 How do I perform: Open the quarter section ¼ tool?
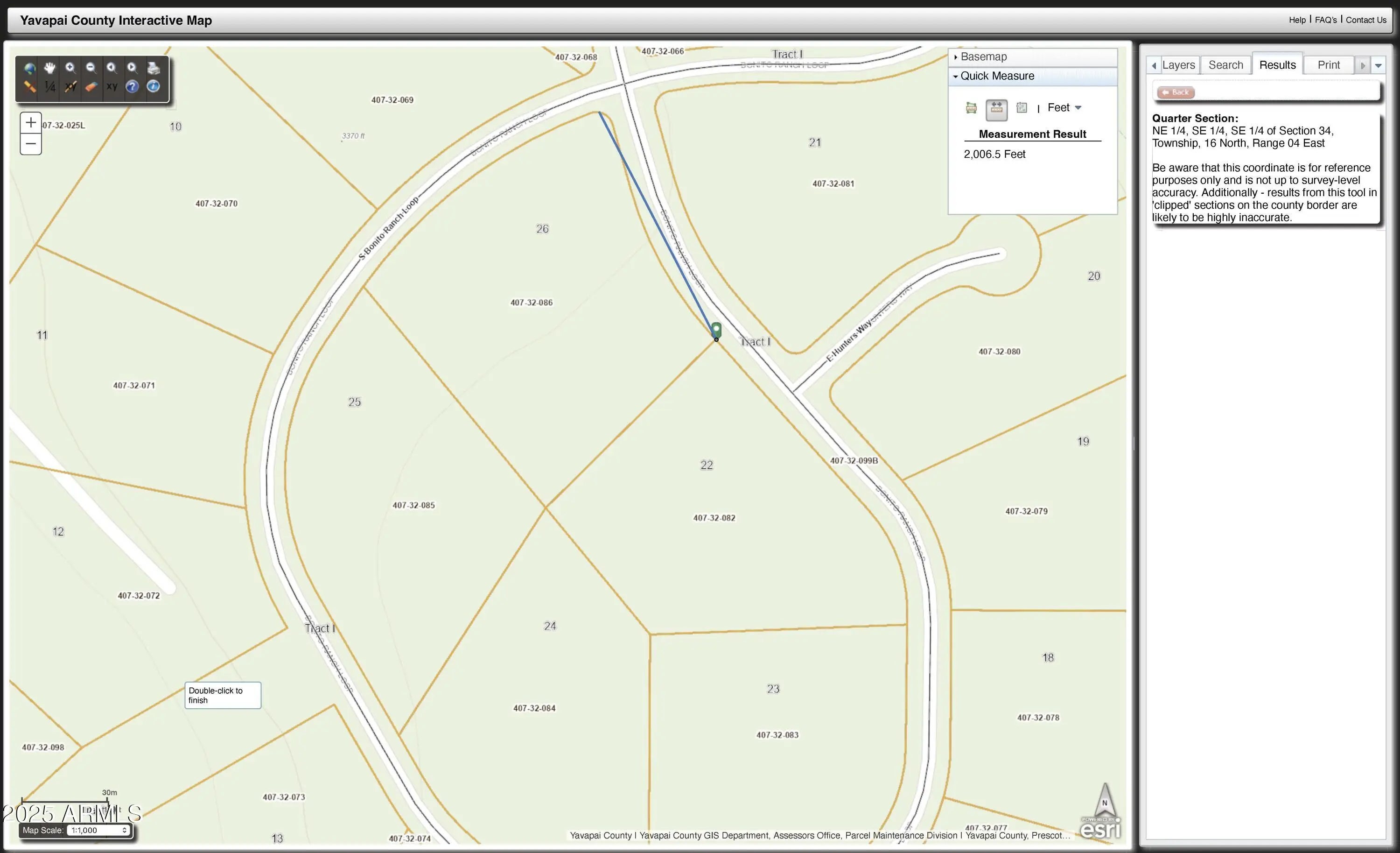tap(50, 87)
